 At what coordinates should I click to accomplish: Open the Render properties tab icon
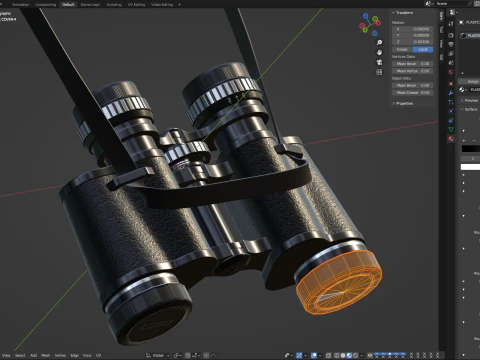point(451,35)
